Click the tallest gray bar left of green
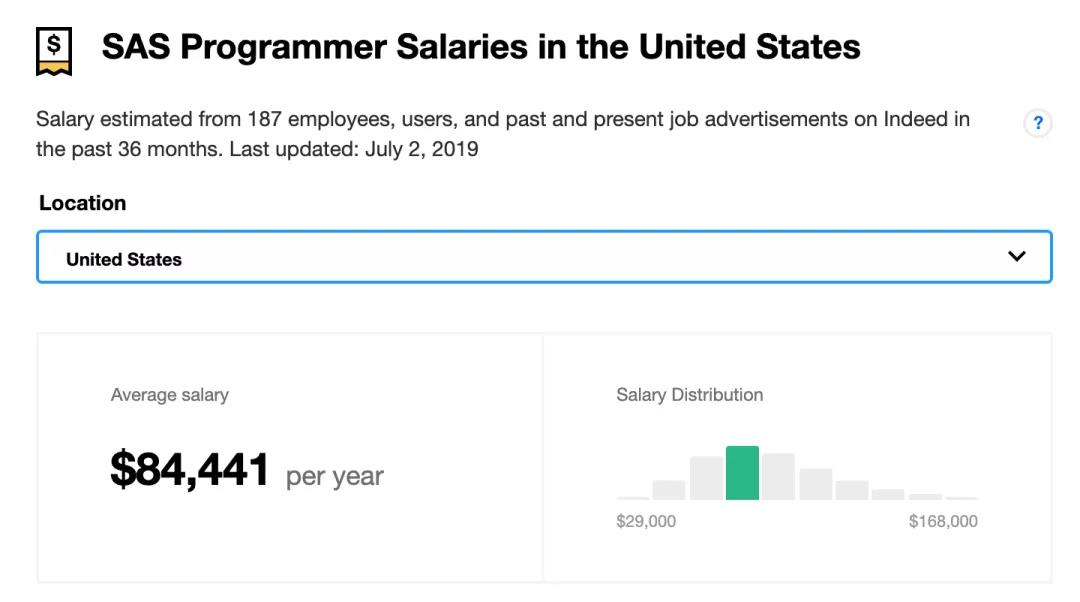This screenshot has width=1080, height=602. pyautogui.click(x=706, y=478)
